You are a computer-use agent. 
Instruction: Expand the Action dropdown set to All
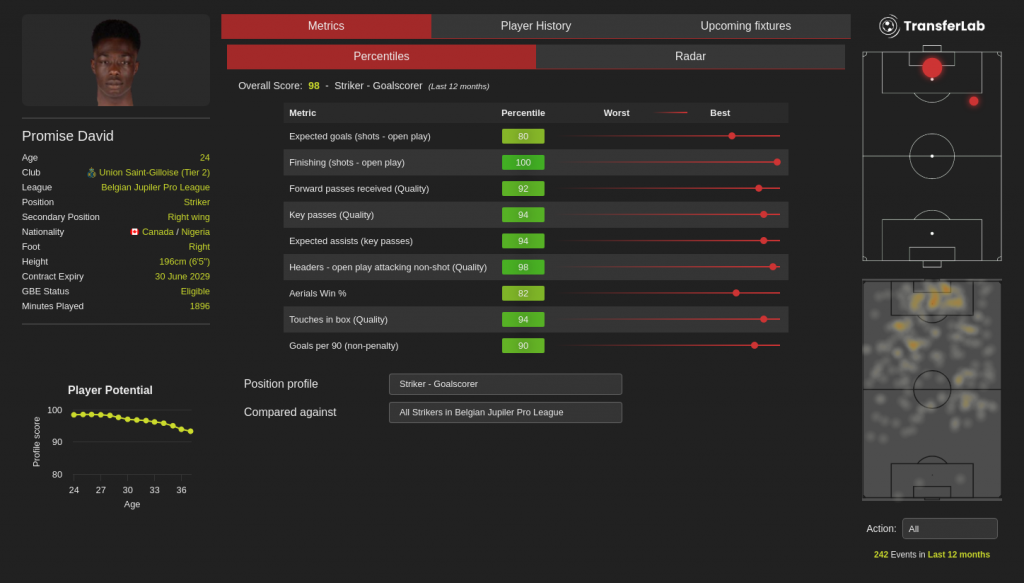[949, 528]
